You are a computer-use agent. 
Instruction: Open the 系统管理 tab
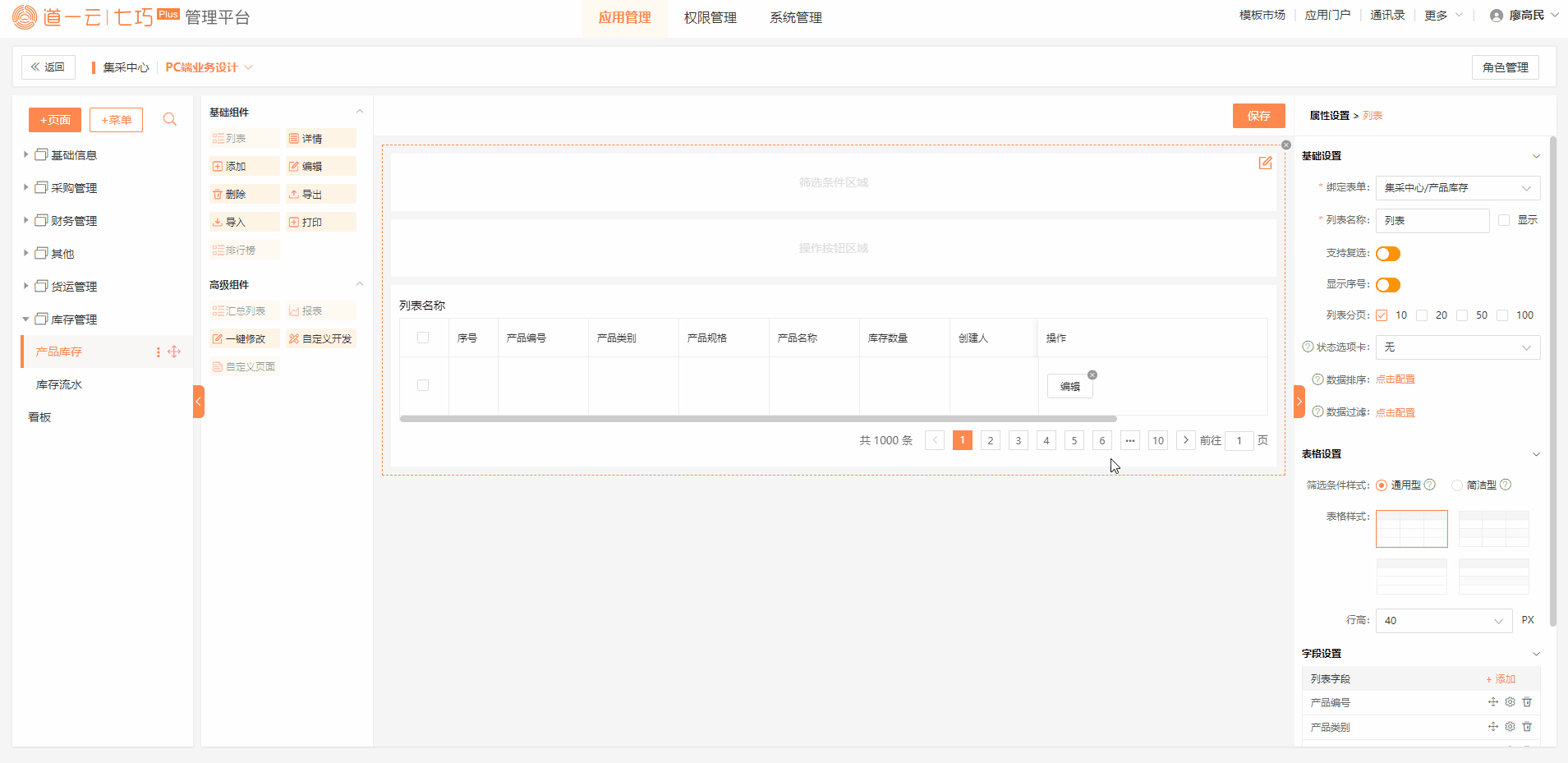click(795, 18)
